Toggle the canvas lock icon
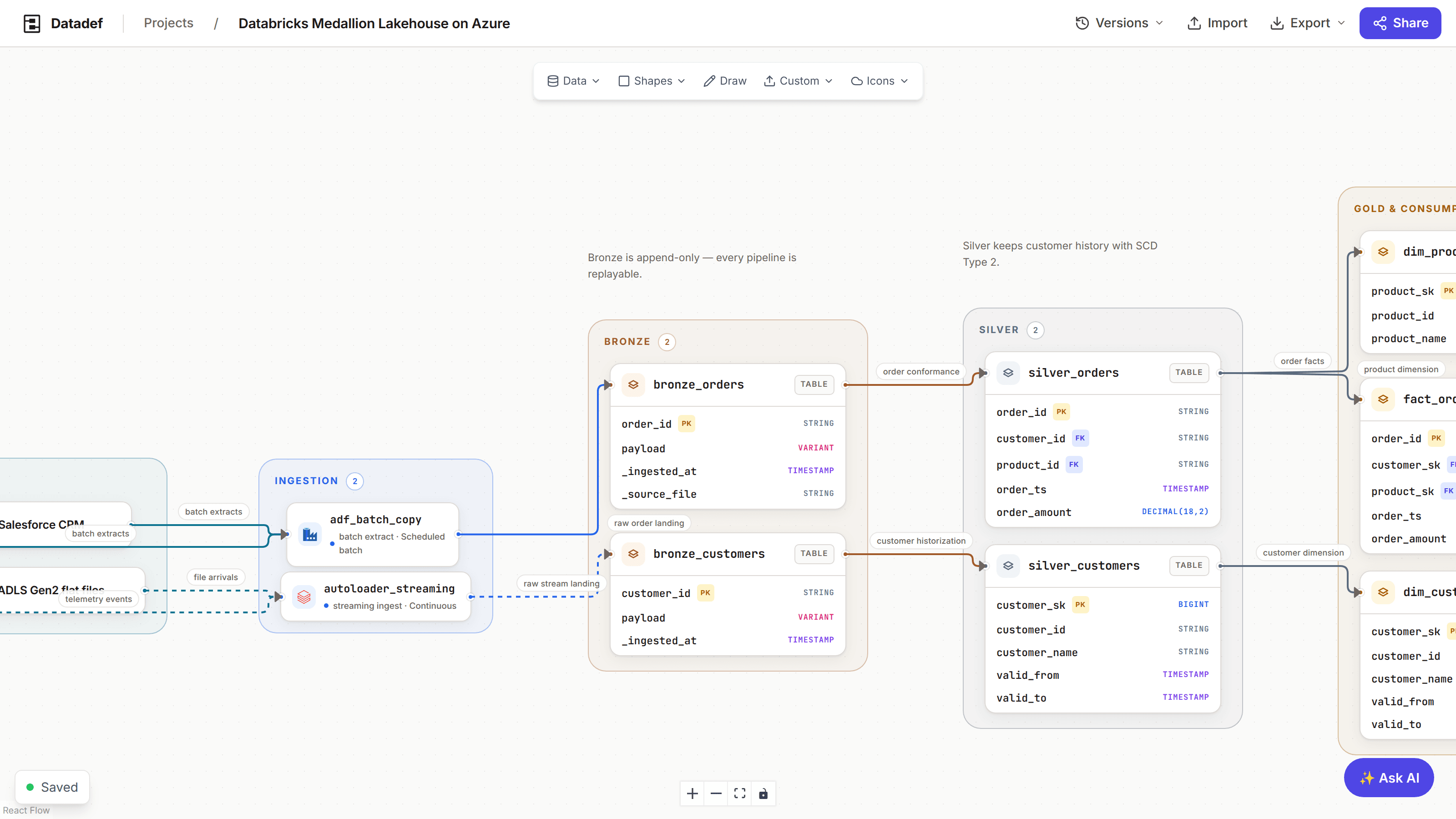1456x819 pixels. [x=763, y=794]
